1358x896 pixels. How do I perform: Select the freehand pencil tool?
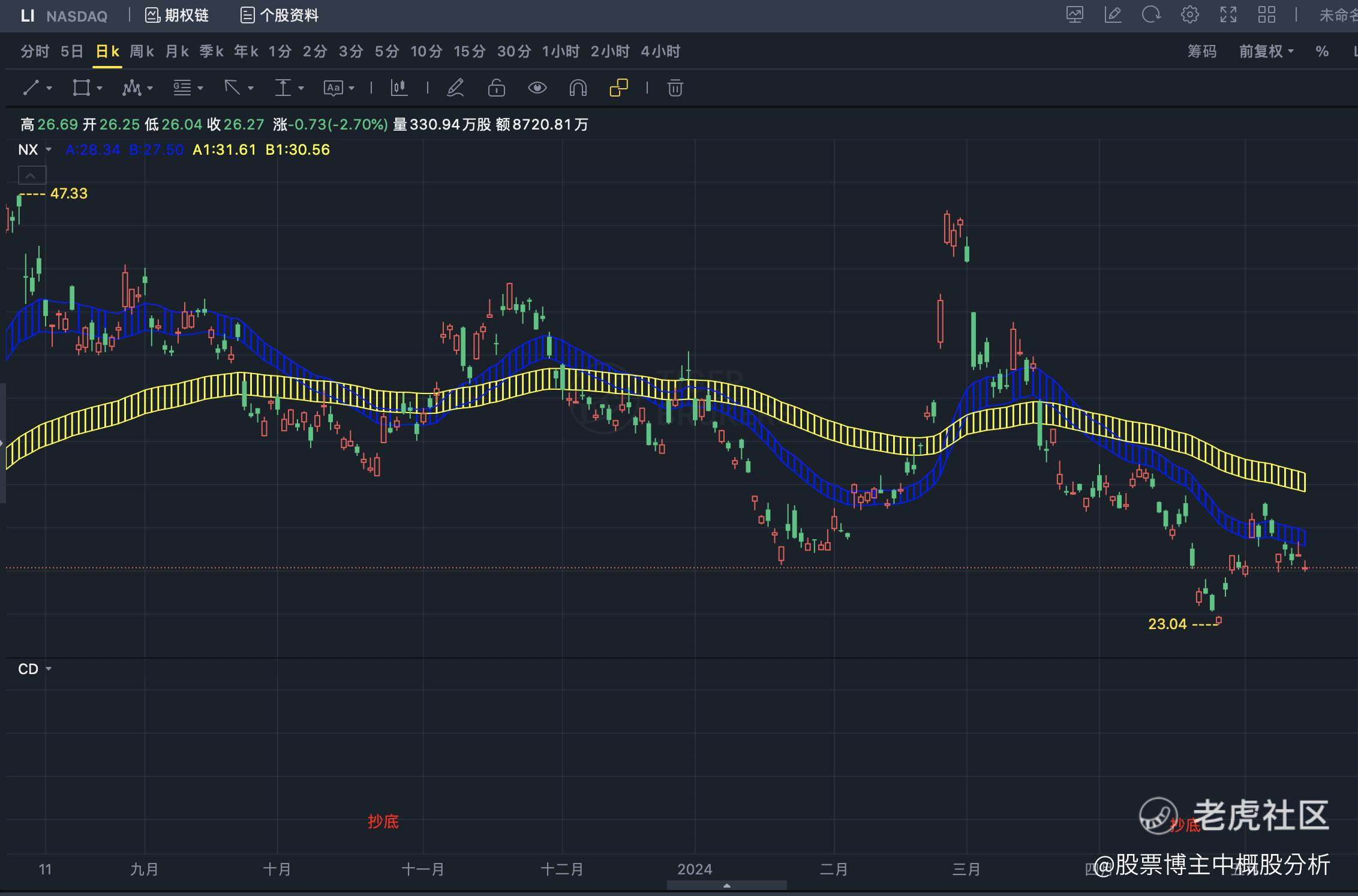click(x=455, y=88)
